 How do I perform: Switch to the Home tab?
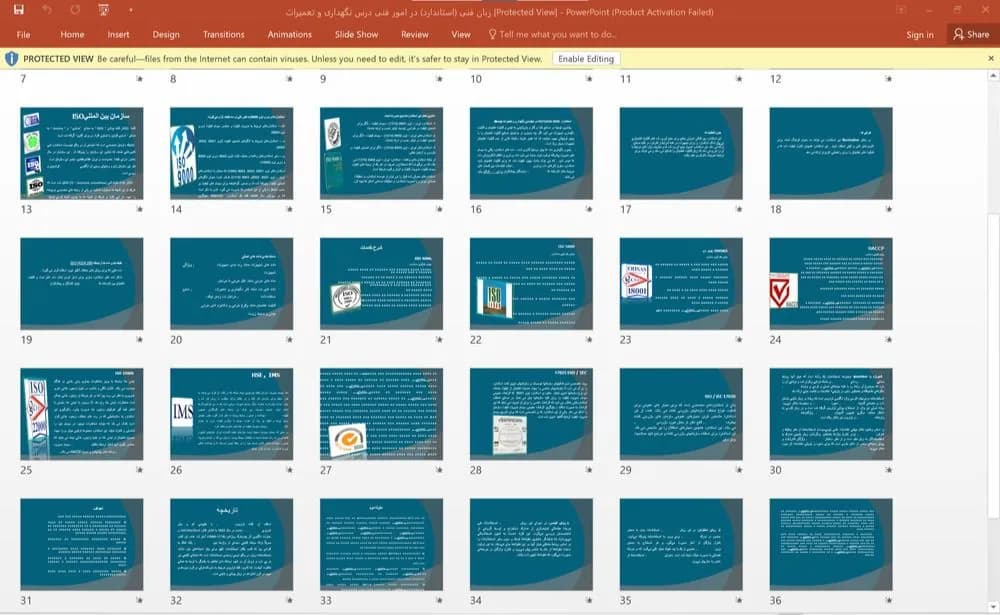(x=72, y=34)
